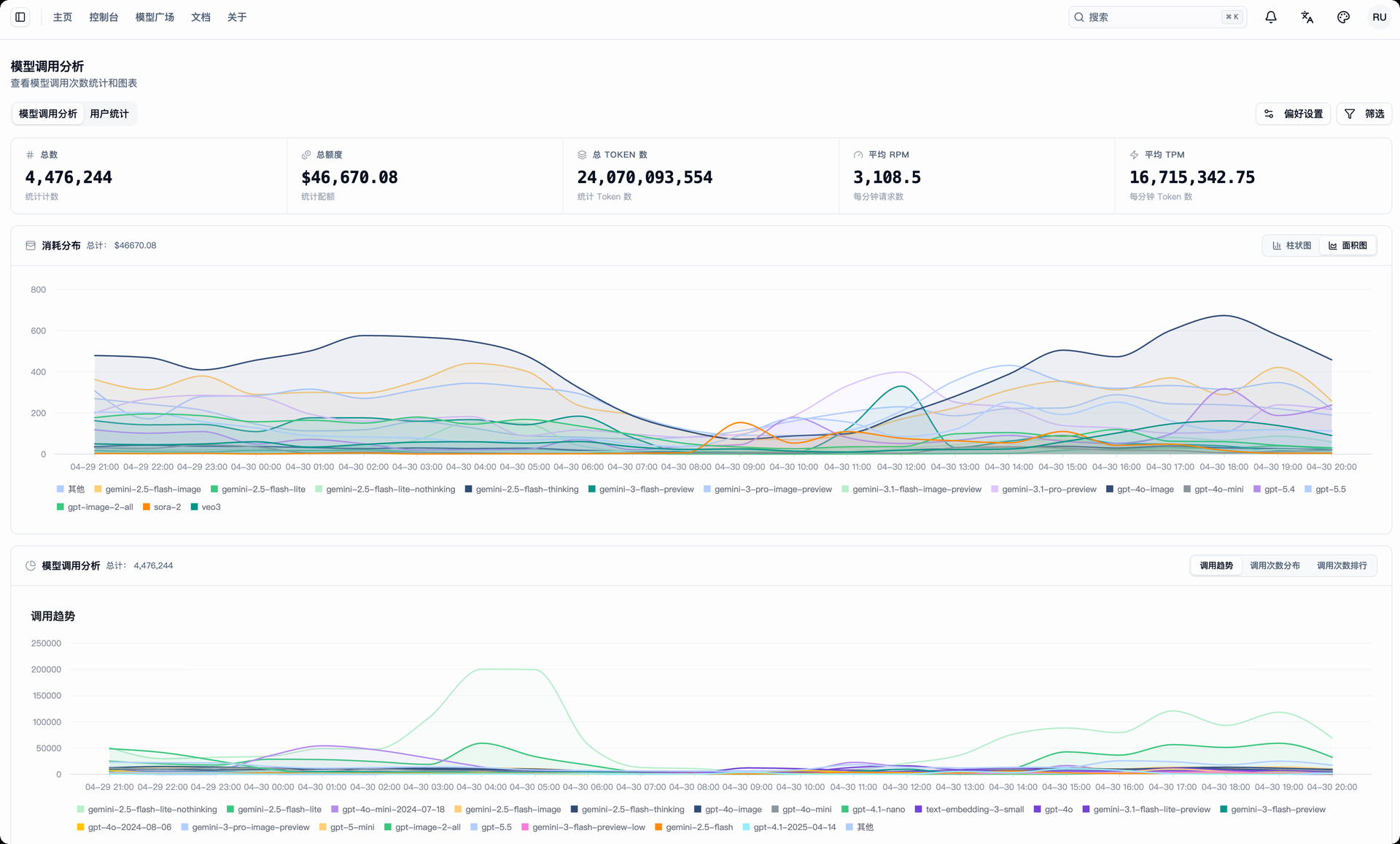The width and height of the screenshot is (1400, 844).
Task: Click the 每分钟请求数 caption
Action: pos(879,197)
